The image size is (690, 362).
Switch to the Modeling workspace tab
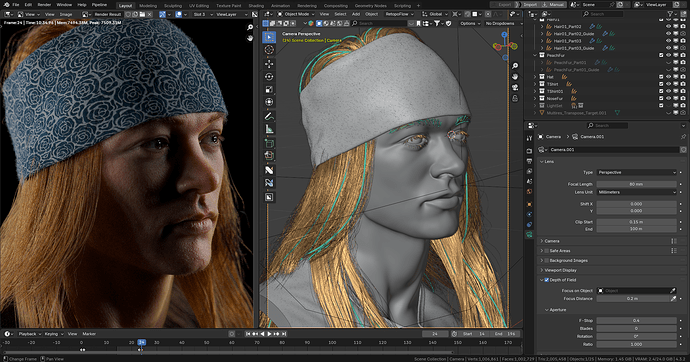[x=148, y=6]
